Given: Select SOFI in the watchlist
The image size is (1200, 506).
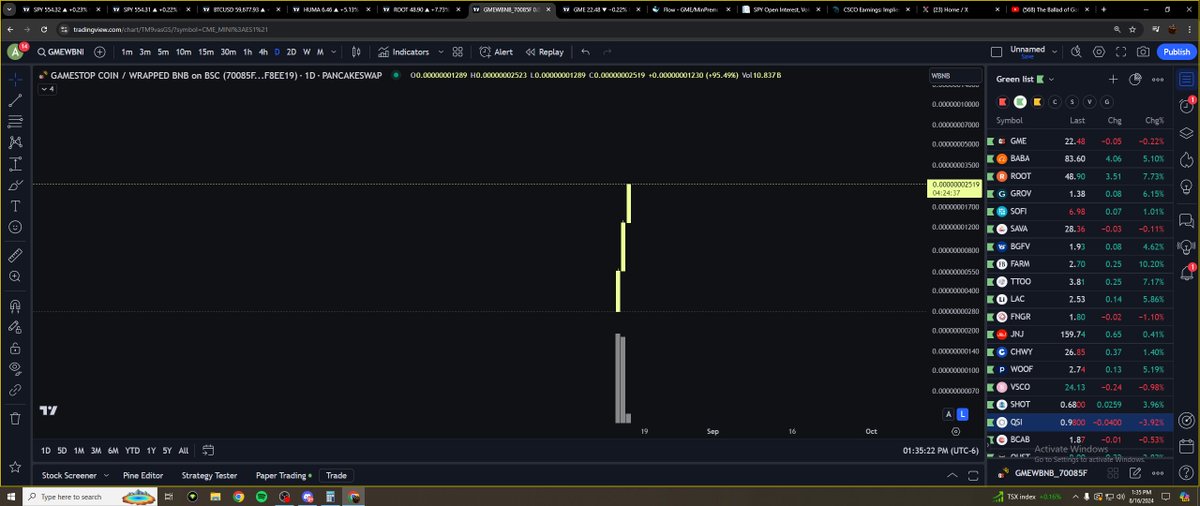Looking at the screenshot, I should click(1078, 211).
